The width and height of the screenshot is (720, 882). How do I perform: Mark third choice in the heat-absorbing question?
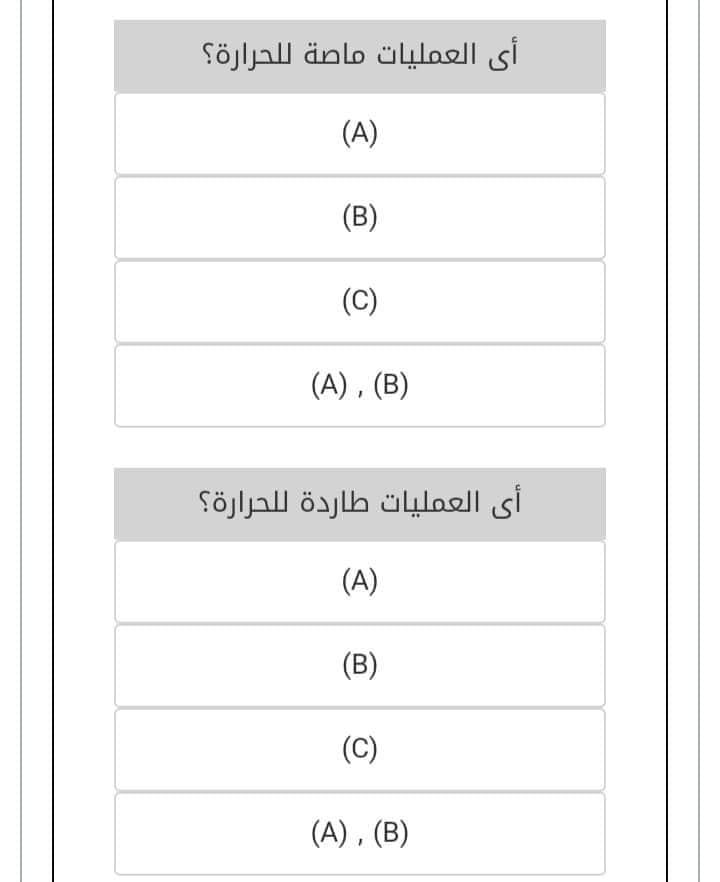click(x=359, y=301)
